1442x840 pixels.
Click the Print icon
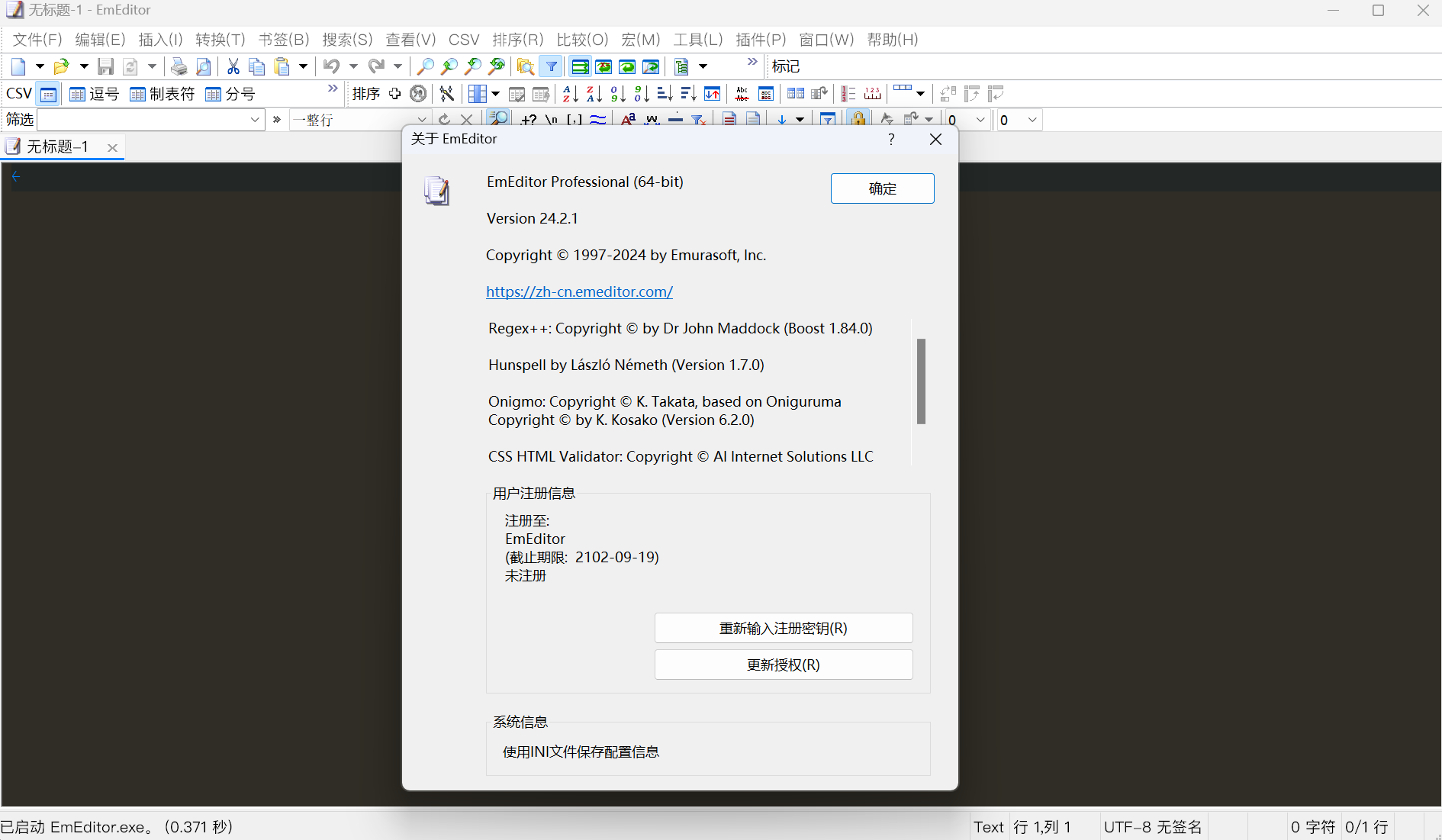pyautogui.click(x=179, y=67)
